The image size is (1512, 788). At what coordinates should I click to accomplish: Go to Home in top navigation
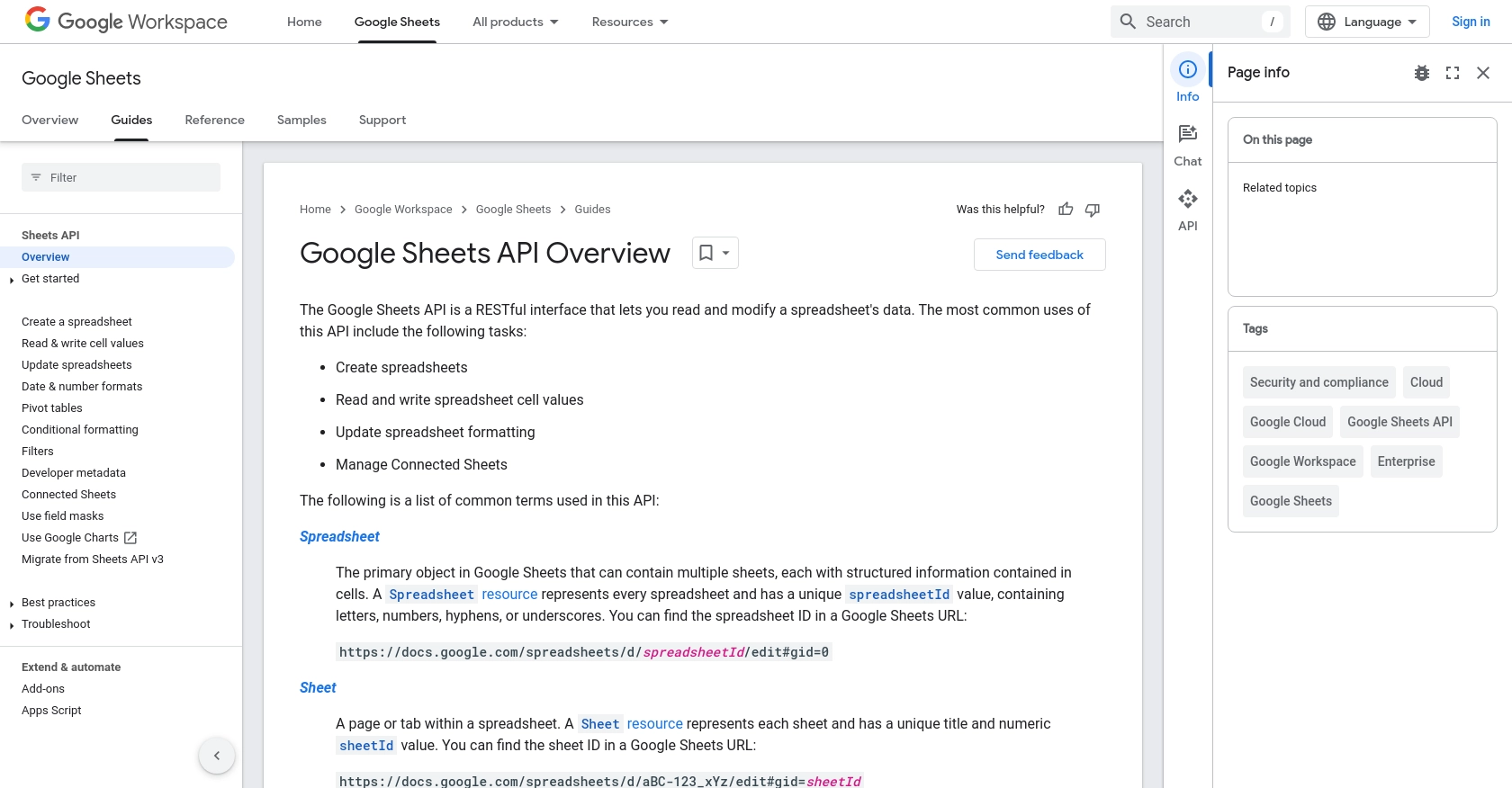point(304,22)
